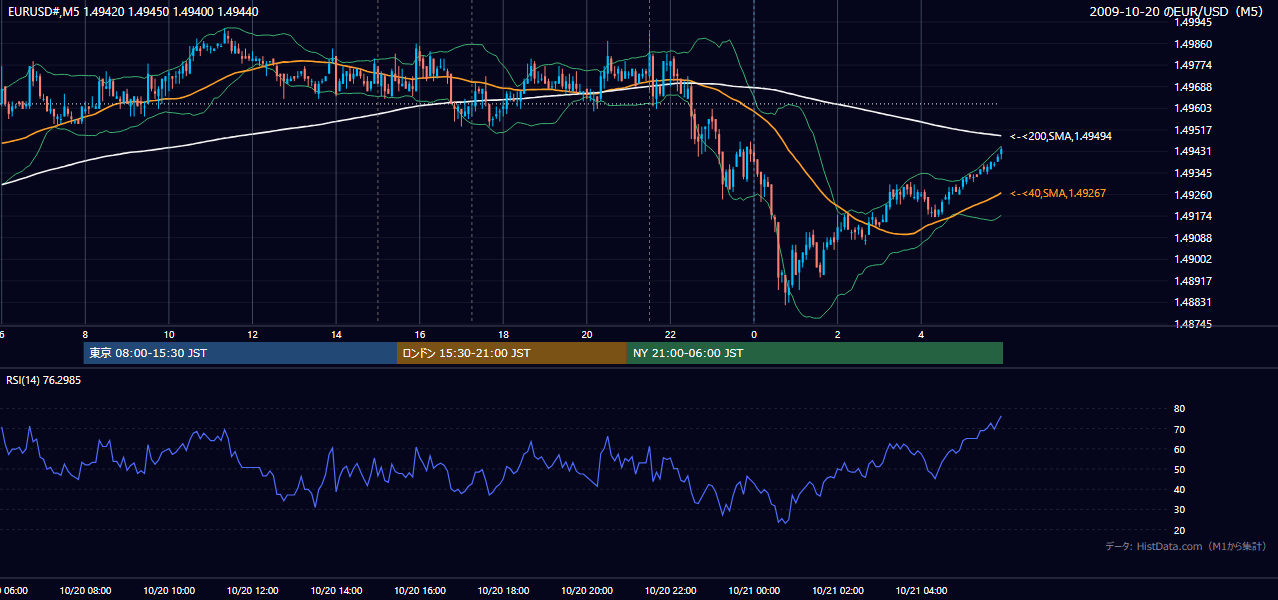Click the RSI scale value 40
1278x600 pixels.
click(x=1180, y=490)
